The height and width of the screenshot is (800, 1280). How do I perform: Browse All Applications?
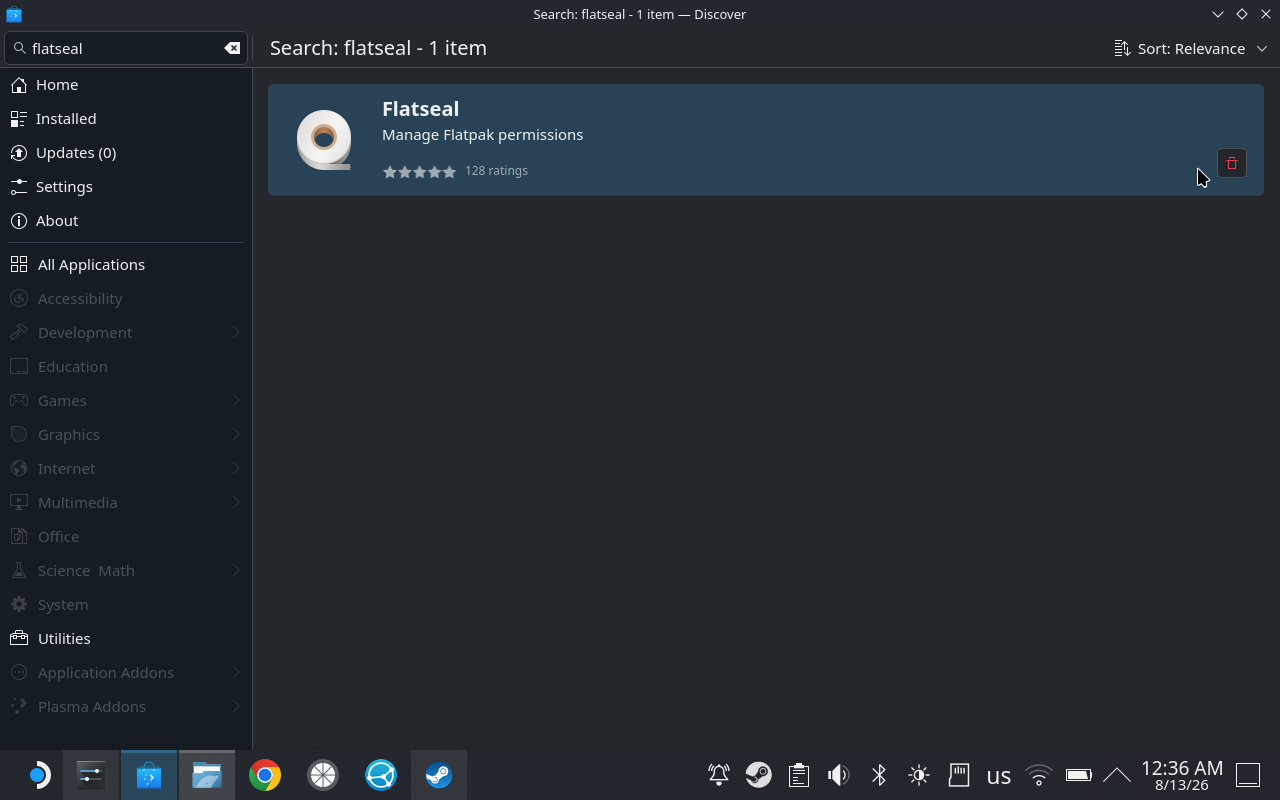point(126,265)
